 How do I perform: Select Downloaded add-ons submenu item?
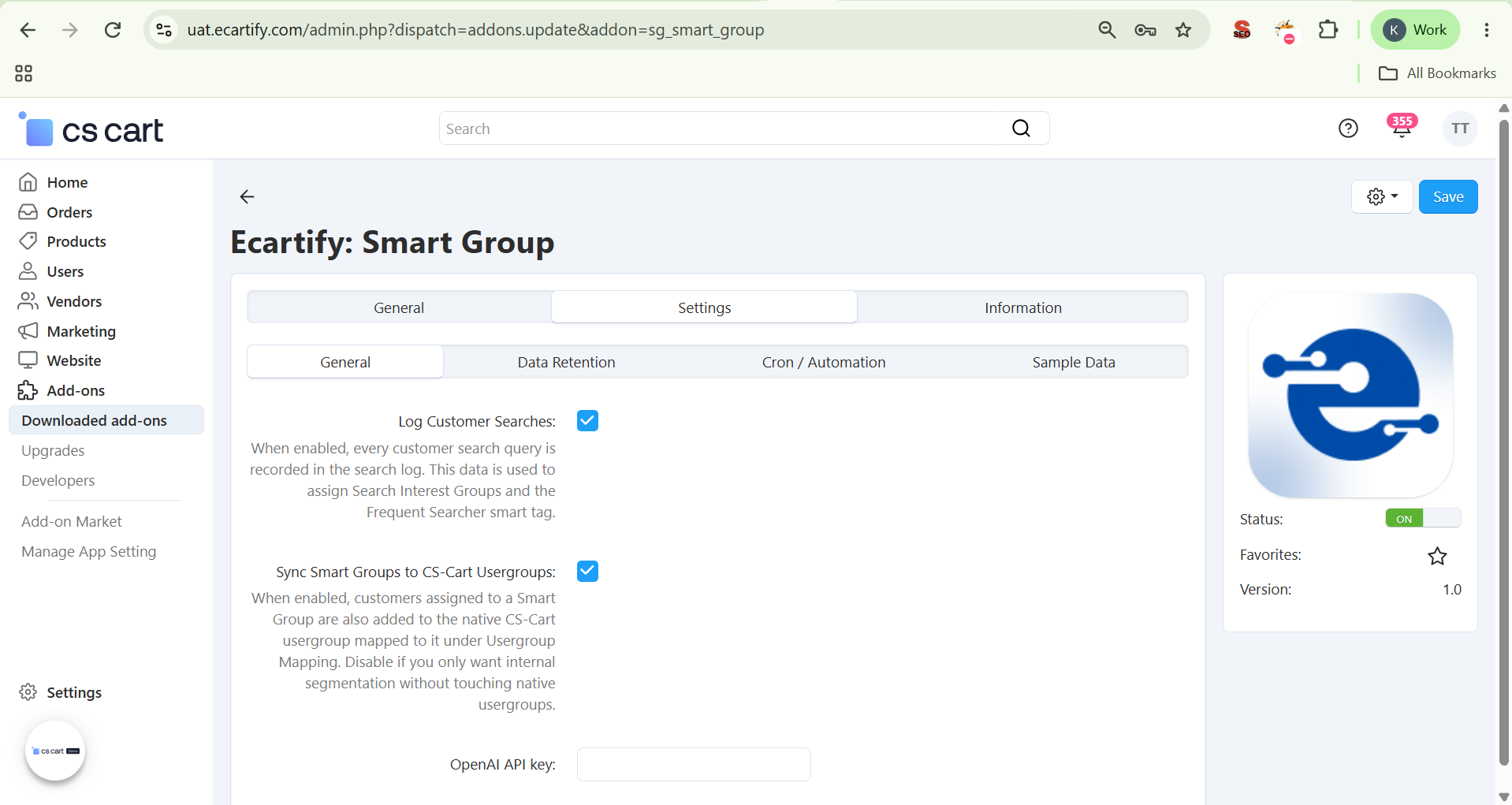106,420
